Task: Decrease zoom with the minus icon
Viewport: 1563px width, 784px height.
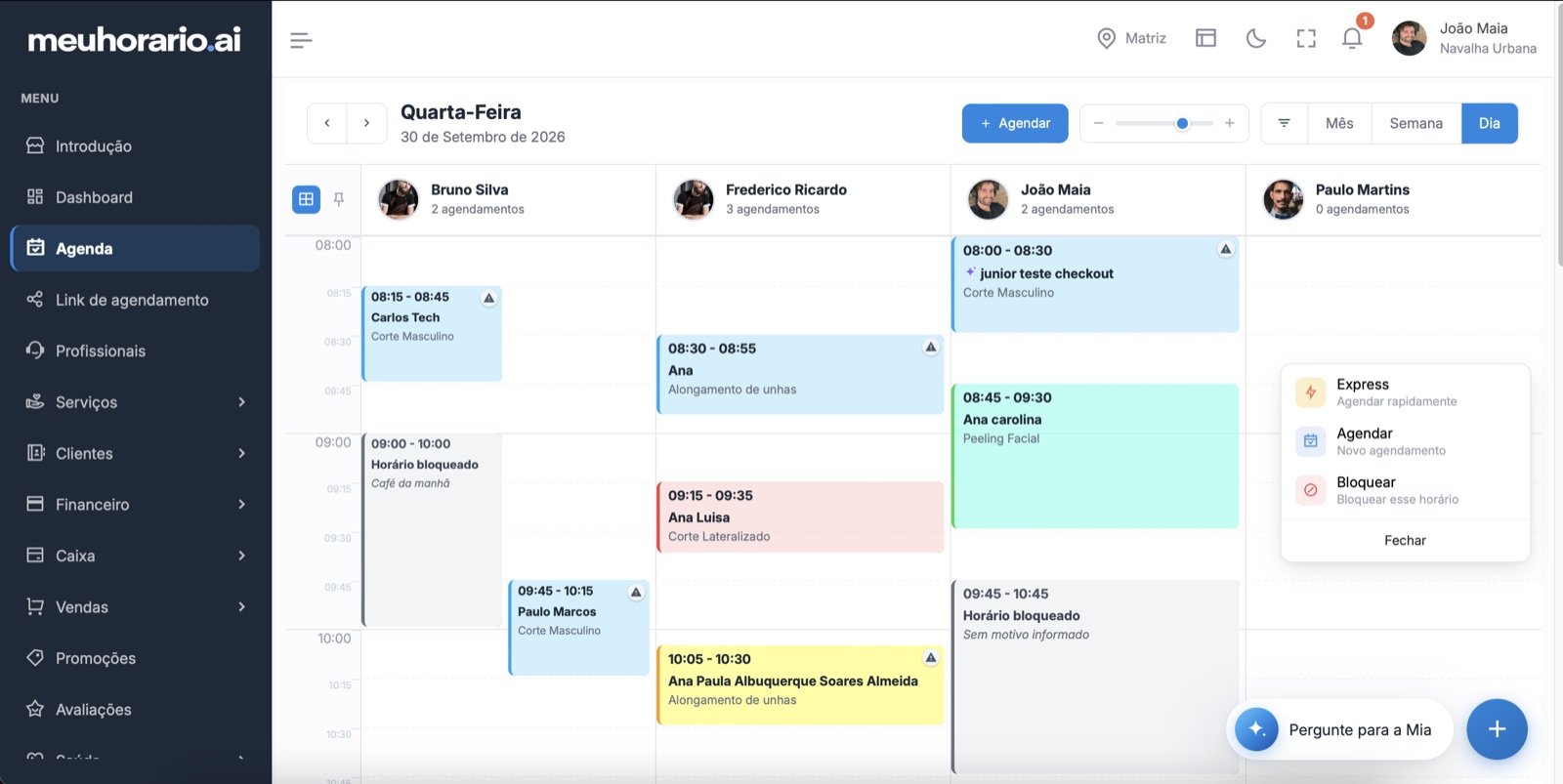Action: tap(1099, 123)
